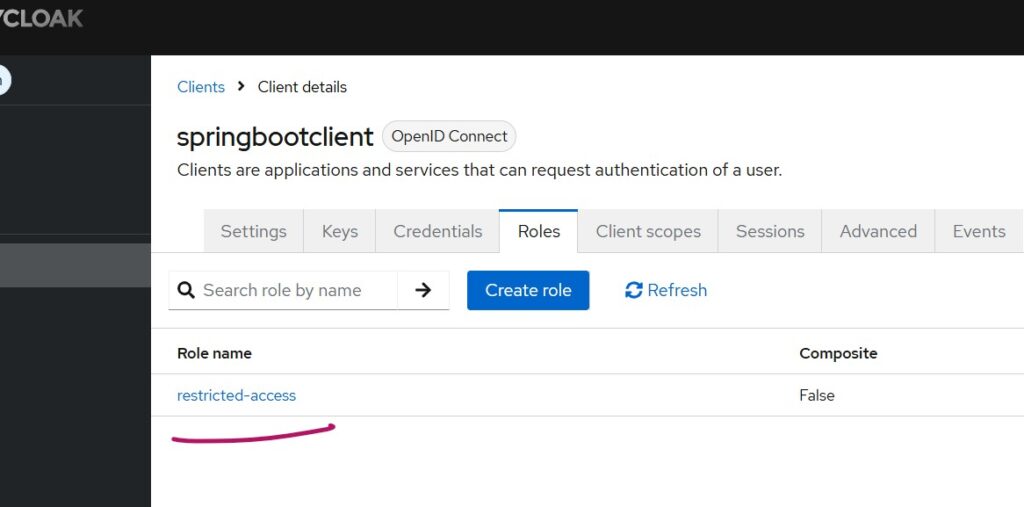Go to the Events tab
The width and height of the screenshot is (1024, 507).
point(978,231)
